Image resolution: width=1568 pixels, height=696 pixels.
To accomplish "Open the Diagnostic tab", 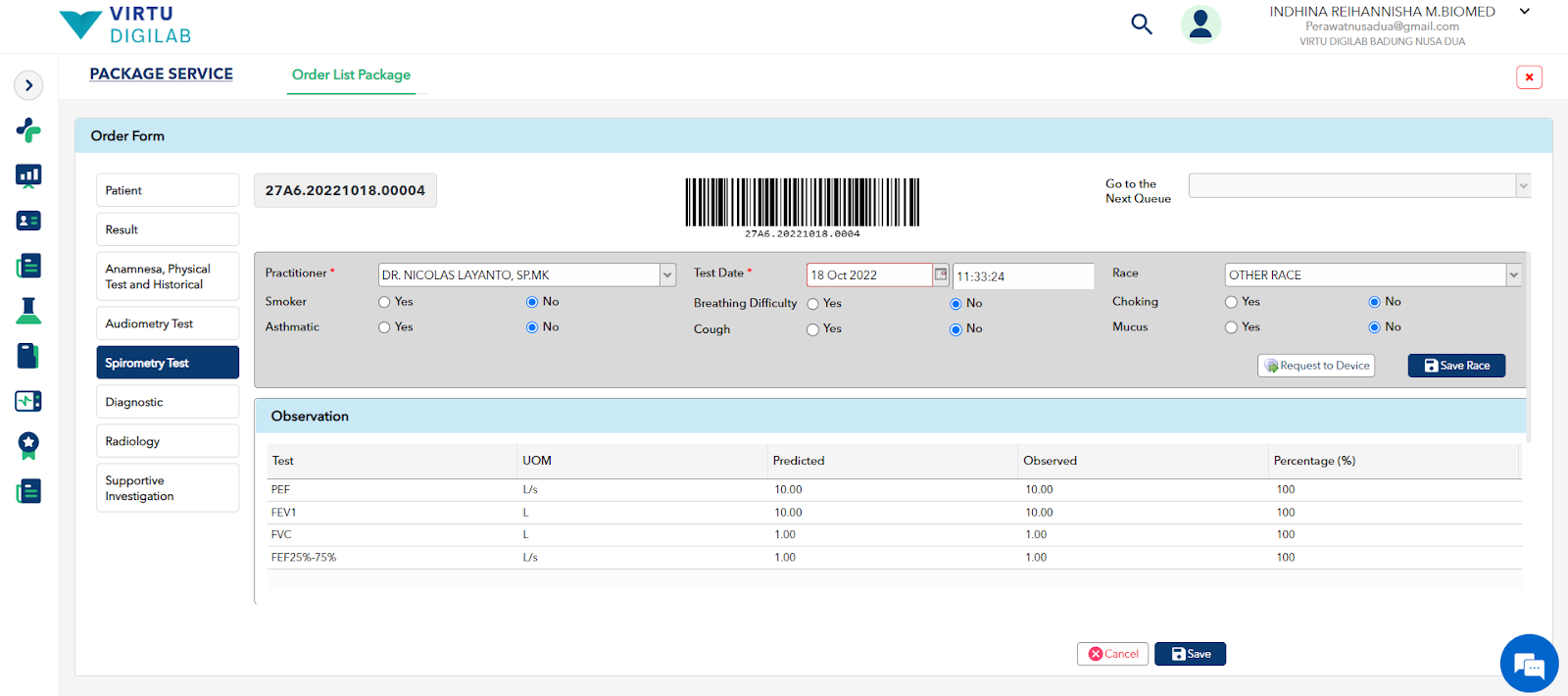I will click(168, 402).
